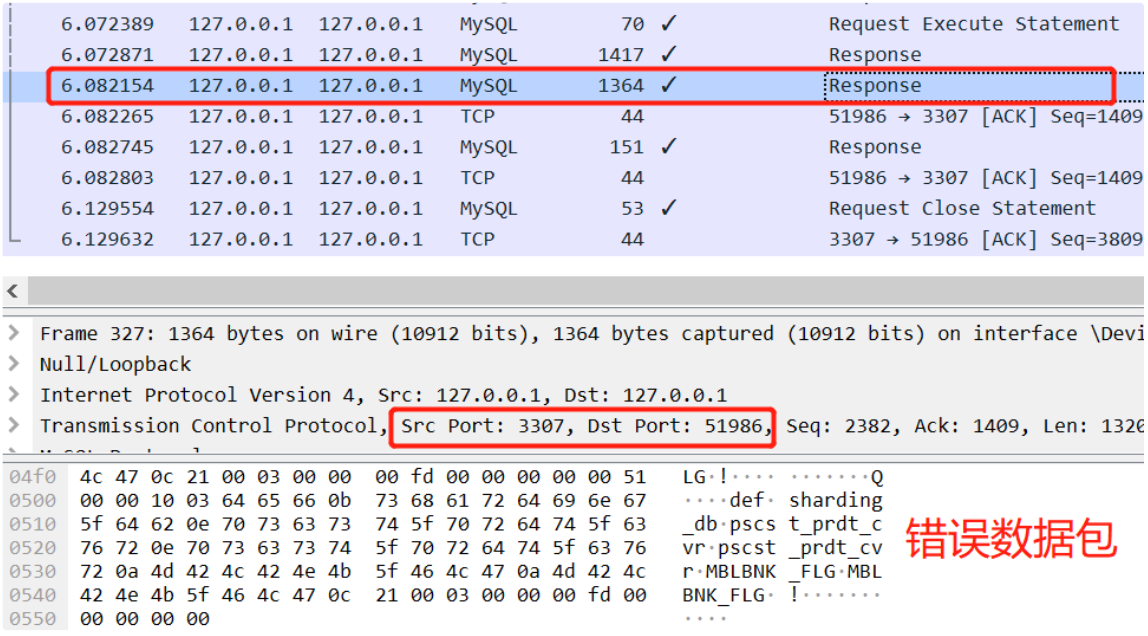Screen dimensions: 1148x636
Task: Click hex offset 0530 in the bytes pane
Action: coord(33,572)
